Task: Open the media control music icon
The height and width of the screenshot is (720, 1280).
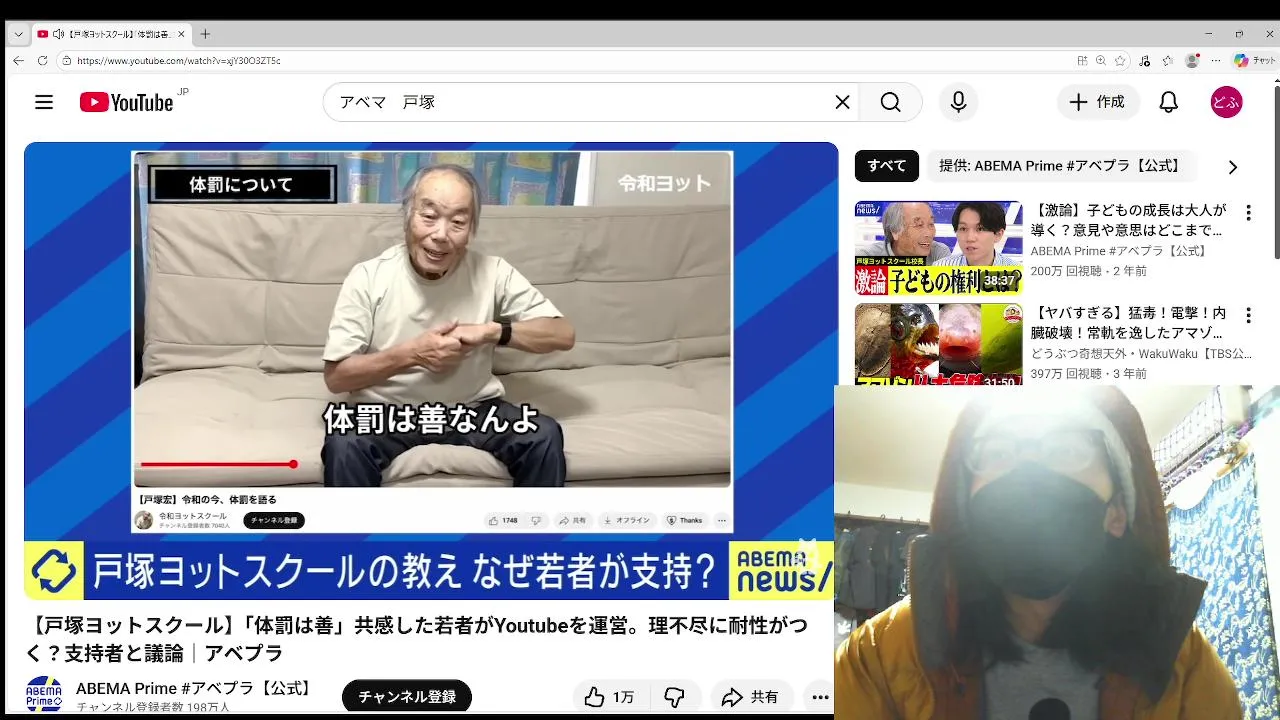Action: click(x=1145, y=60)
